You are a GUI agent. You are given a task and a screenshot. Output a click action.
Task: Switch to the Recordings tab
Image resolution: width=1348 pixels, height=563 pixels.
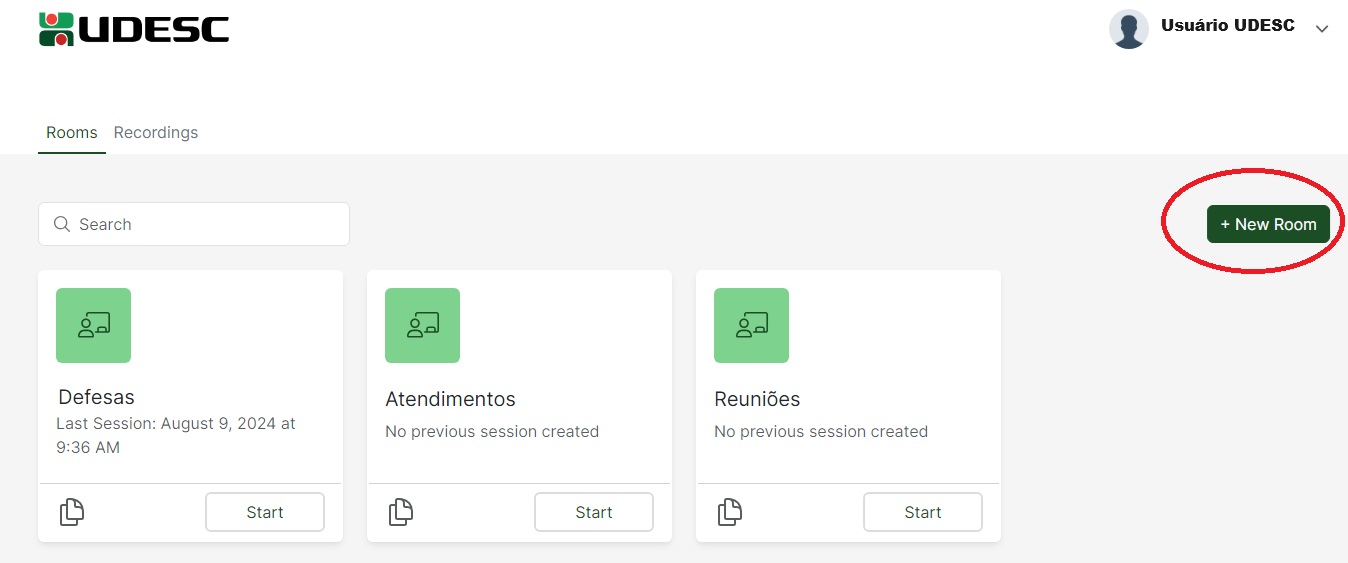click(156, 132)
